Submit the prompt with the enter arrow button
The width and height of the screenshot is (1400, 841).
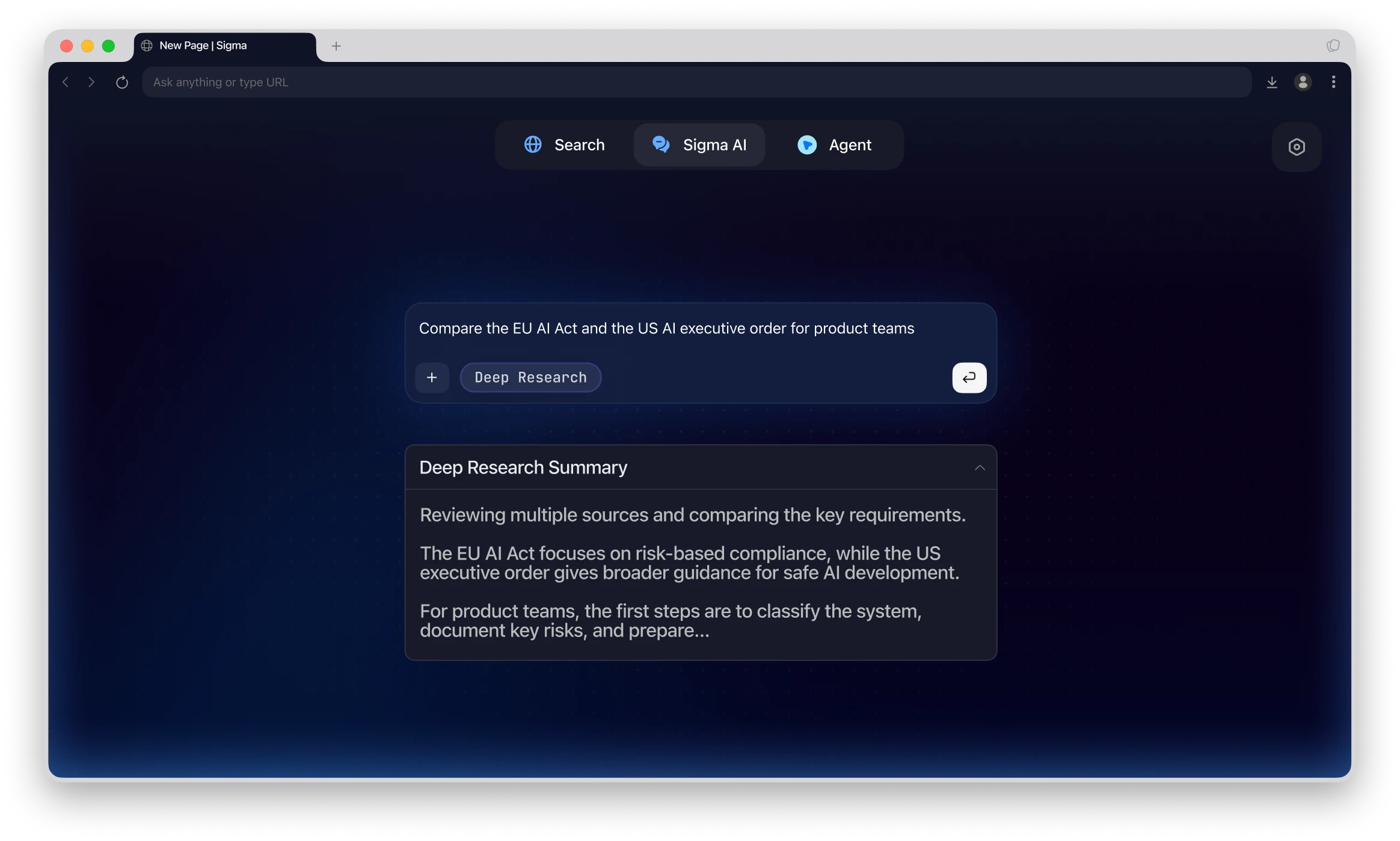[969, 378]
